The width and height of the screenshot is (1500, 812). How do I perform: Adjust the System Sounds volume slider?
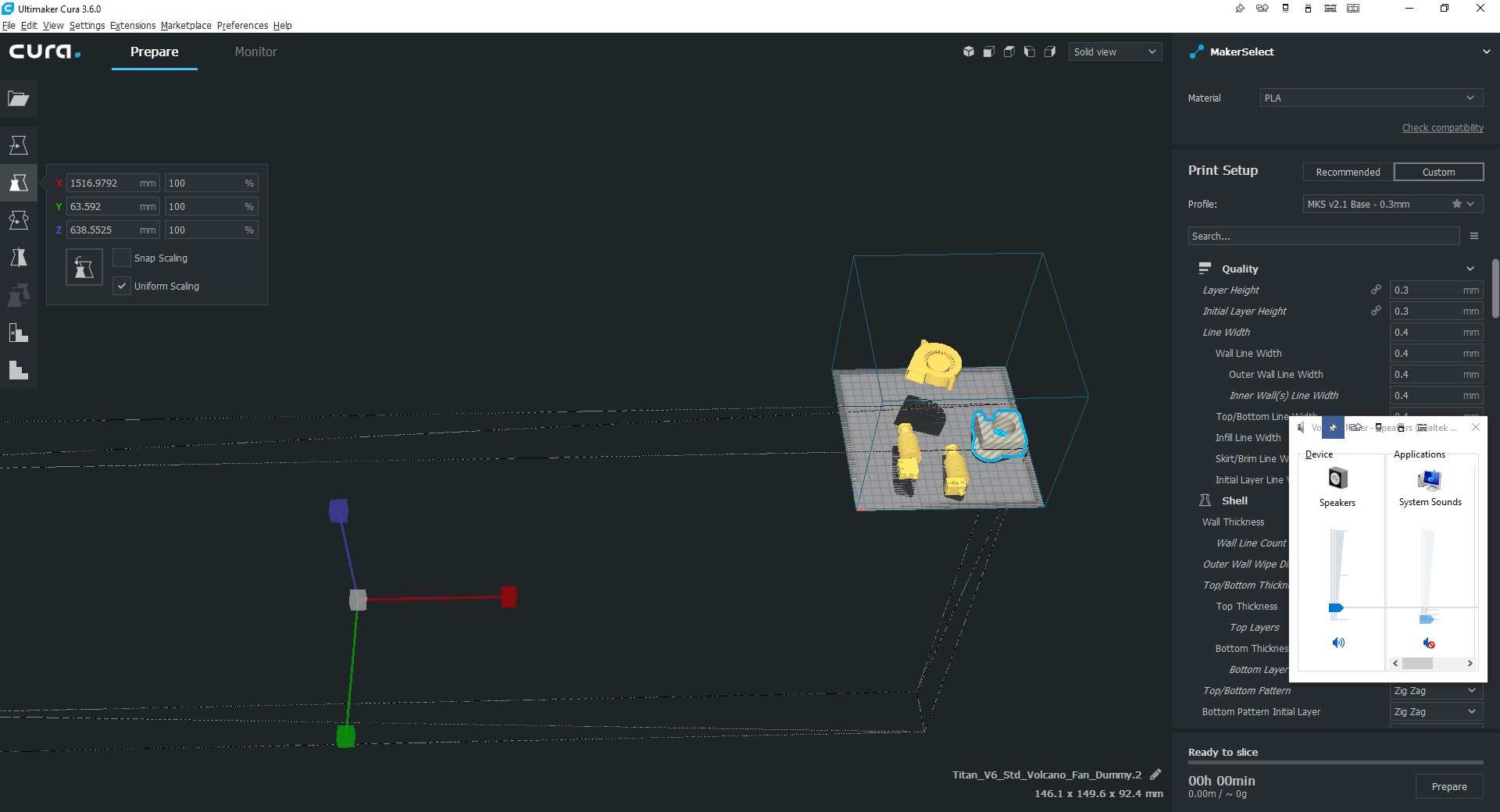[x=1427, y=619]
